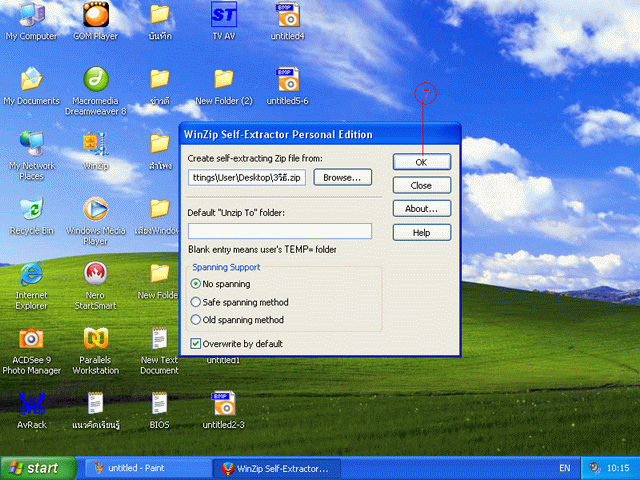Open AvRack desktop icon
The height and width of the screenshot is (480, 640).
pyautogui.click(x=31, y=410)
